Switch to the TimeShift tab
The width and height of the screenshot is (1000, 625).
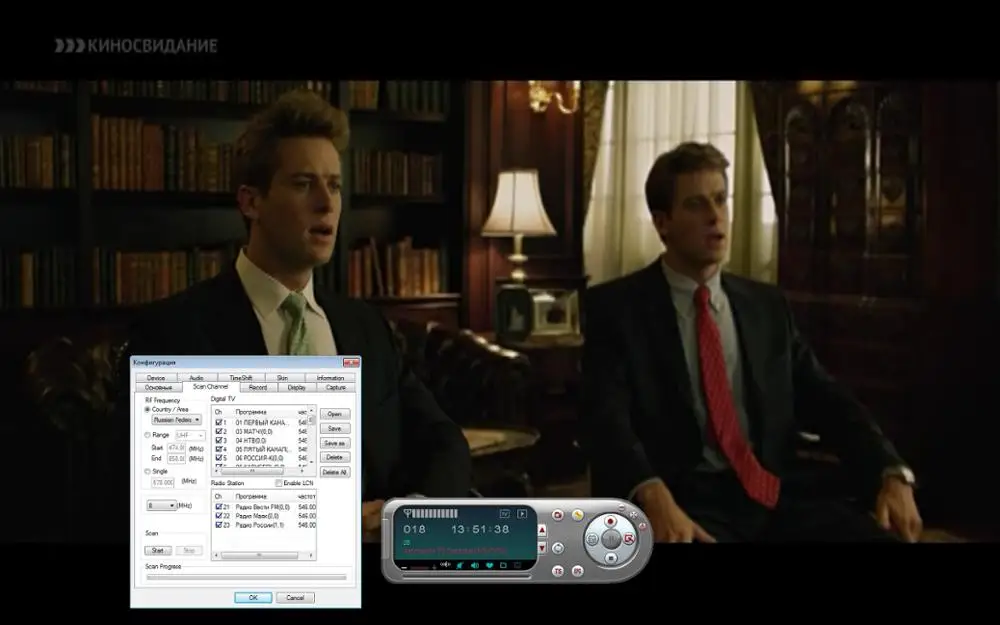240,378
